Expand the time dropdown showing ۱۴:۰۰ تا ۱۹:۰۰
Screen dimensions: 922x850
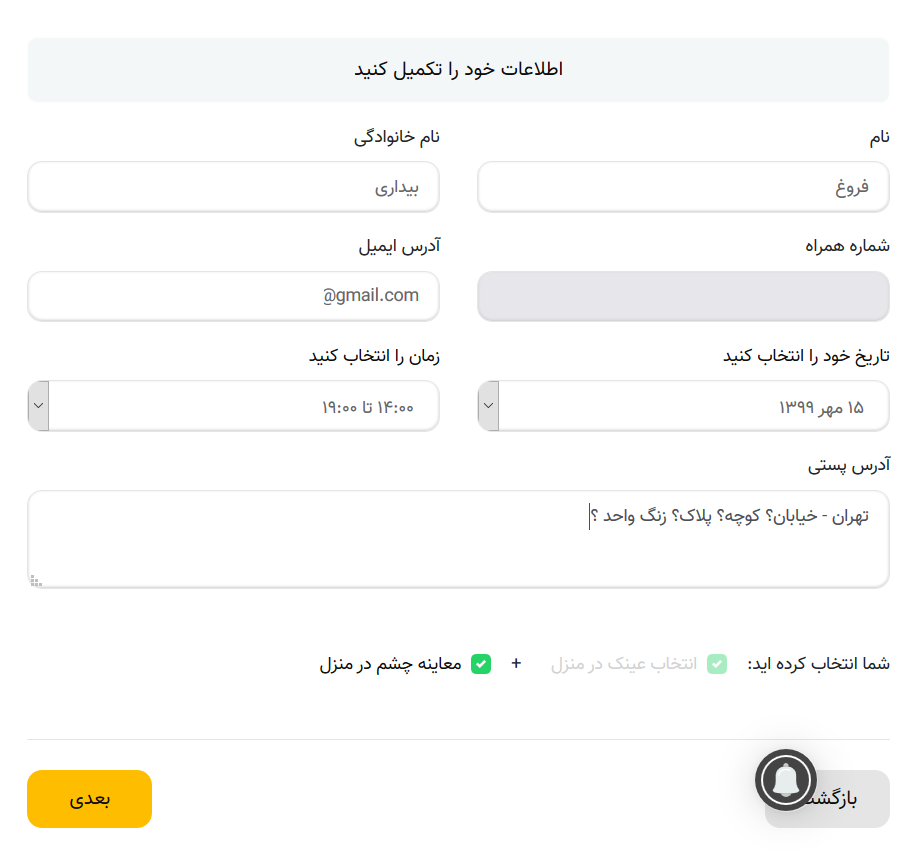233,406
